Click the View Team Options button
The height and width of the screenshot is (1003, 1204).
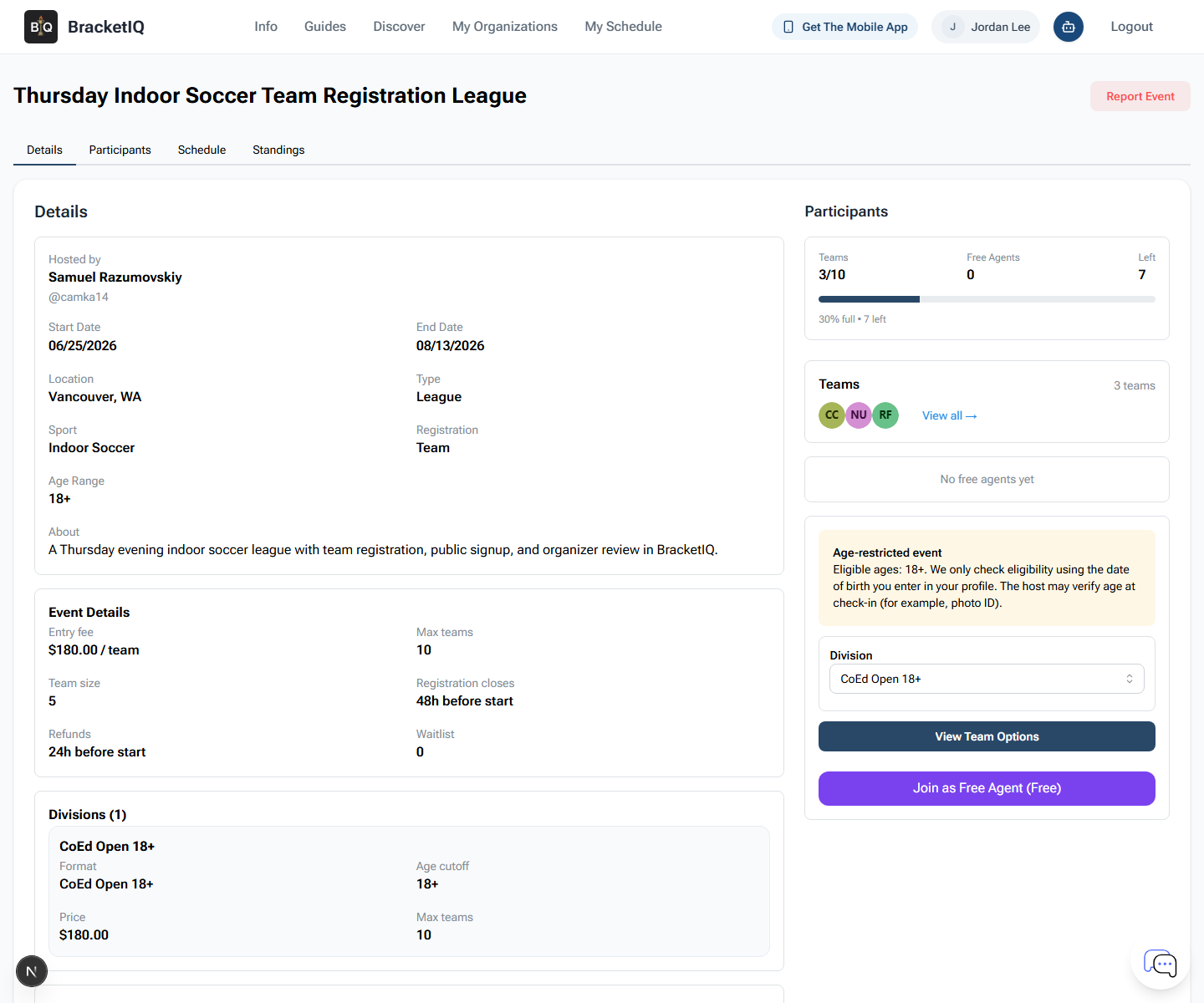(x=987, y=736)
